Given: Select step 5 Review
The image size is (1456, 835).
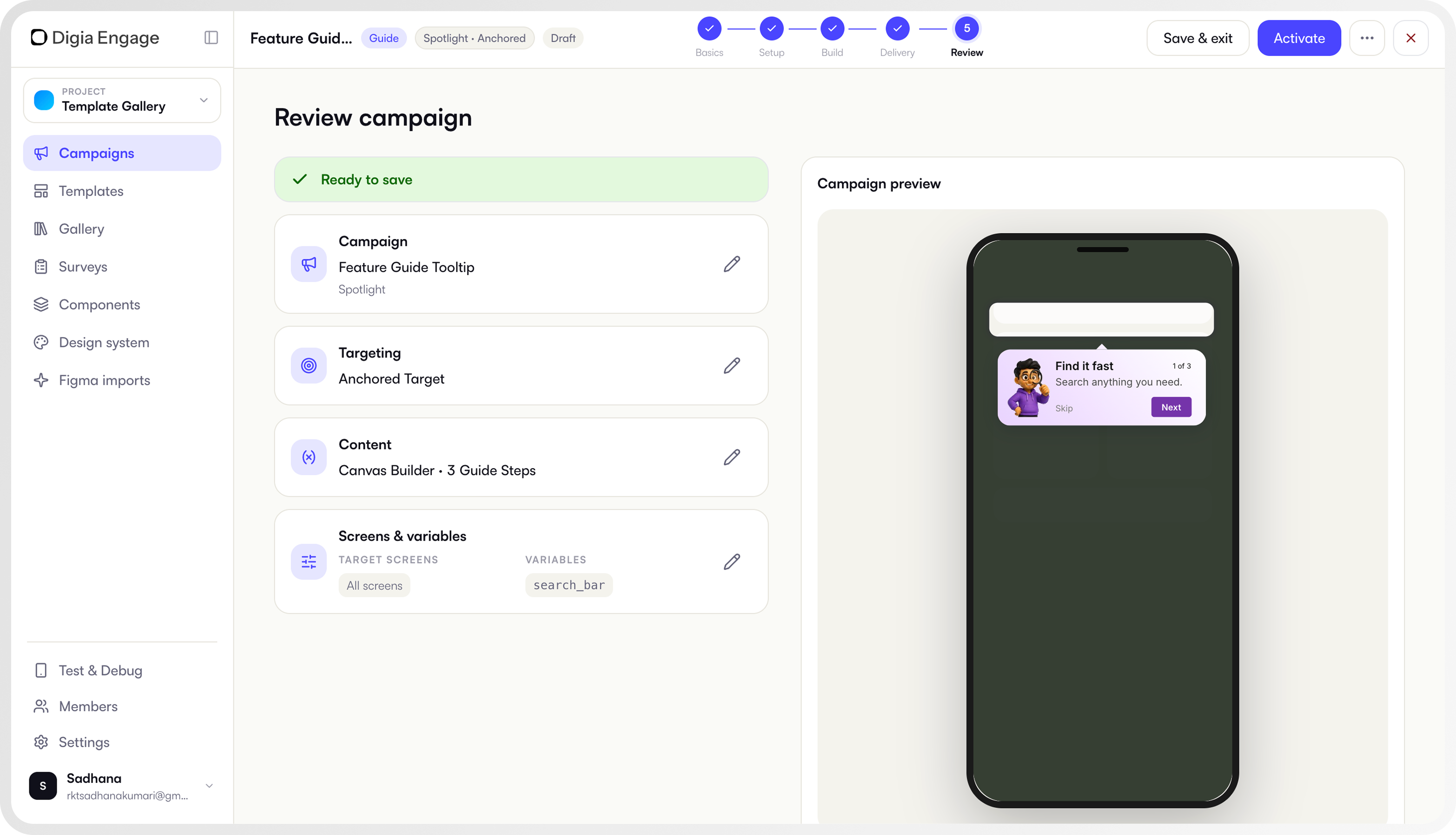Looking at the screenshot, I should pyautogui.click(x=967, y=37).
